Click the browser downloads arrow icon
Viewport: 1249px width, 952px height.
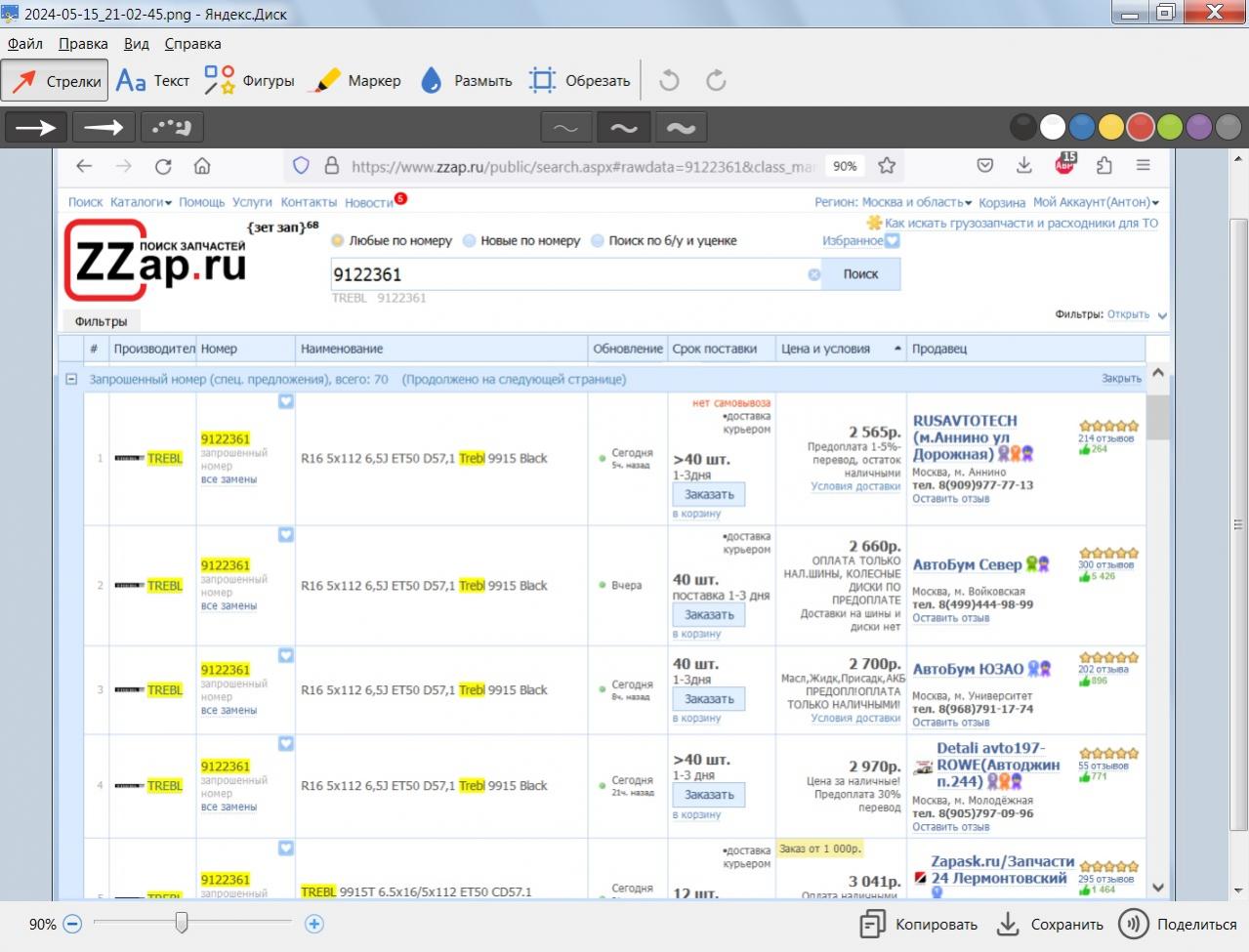[x=1024, y=166]
